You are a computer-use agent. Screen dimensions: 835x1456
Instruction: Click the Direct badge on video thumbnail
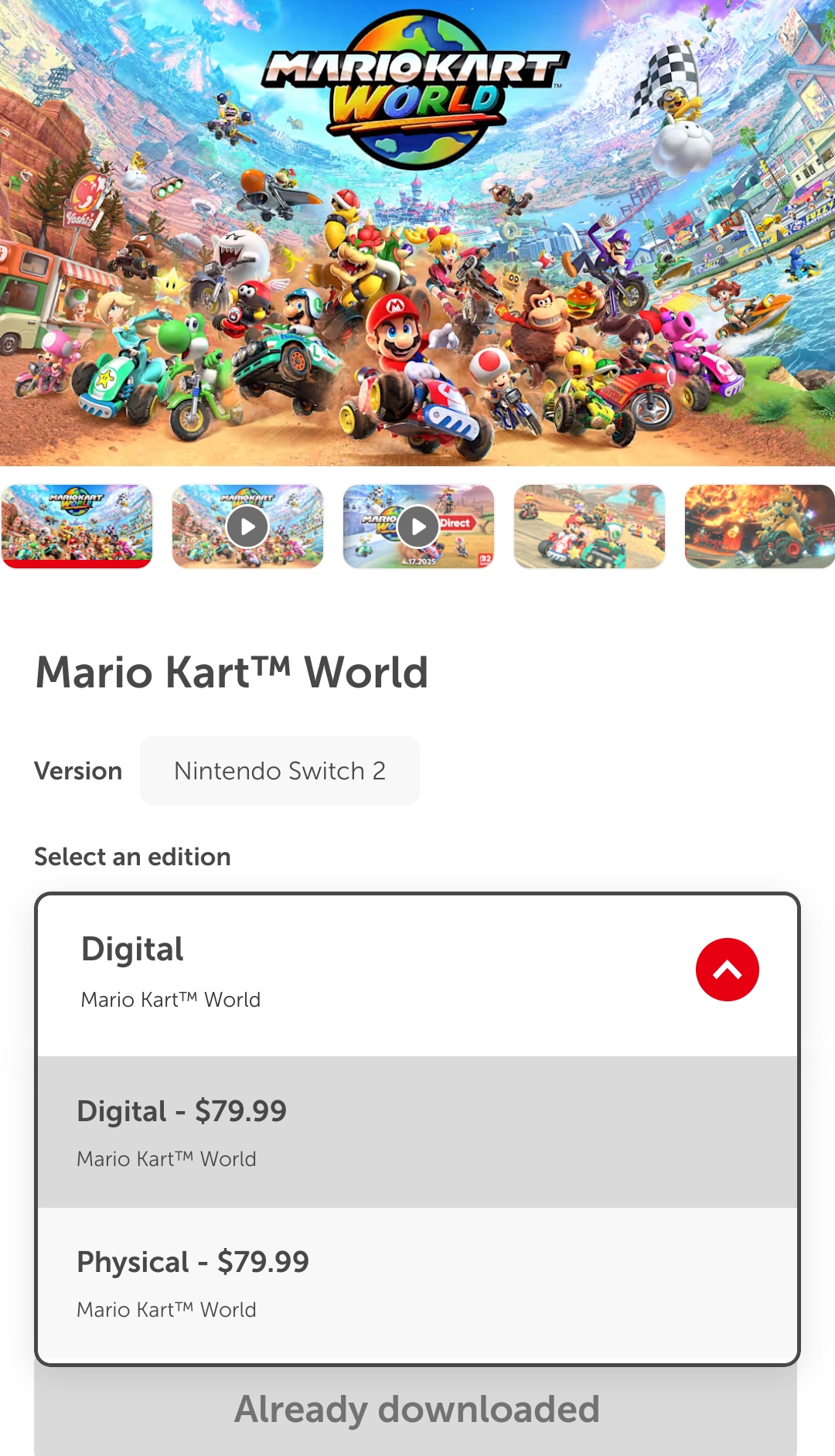[x=456, y=523]
